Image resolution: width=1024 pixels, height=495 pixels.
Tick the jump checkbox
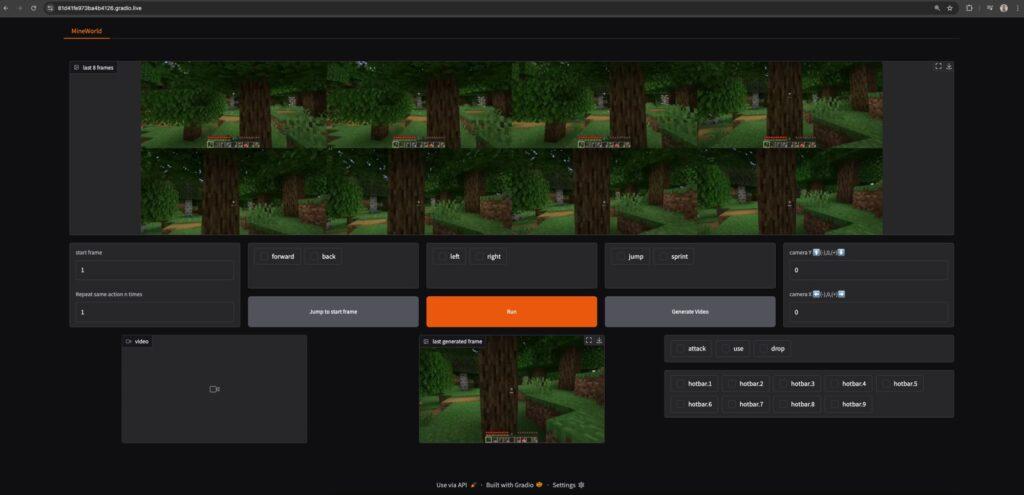point(620,257)
